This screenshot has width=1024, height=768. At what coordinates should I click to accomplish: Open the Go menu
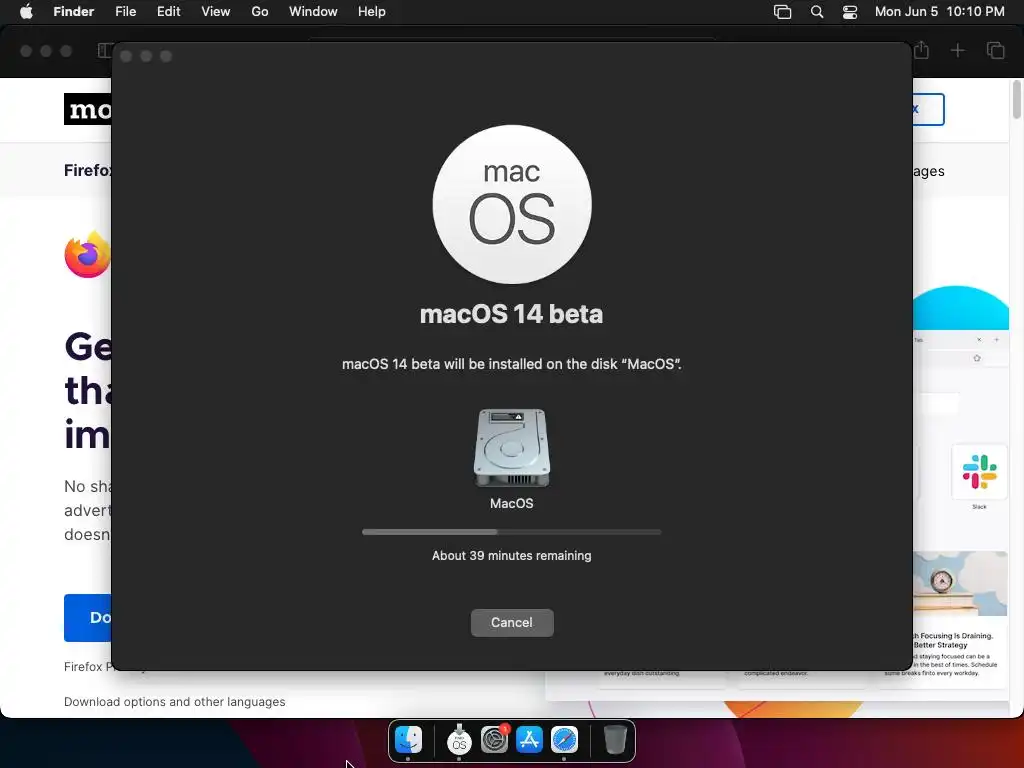pyautogui.click(x=260, y=12)
